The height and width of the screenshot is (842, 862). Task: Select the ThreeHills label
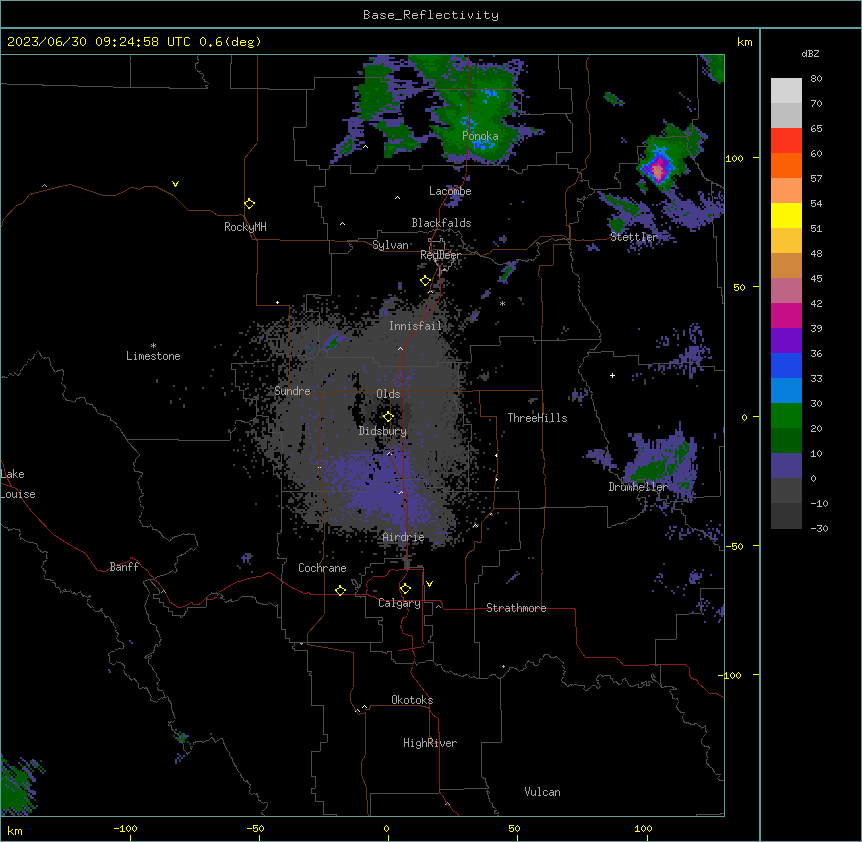(537, 418)
